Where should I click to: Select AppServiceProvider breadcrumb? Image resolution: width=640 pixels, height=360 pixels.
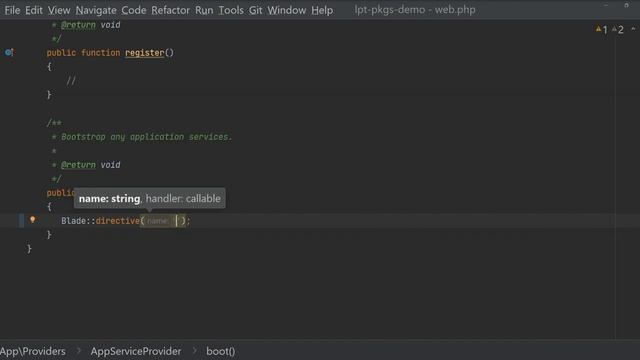pos(136,351)
